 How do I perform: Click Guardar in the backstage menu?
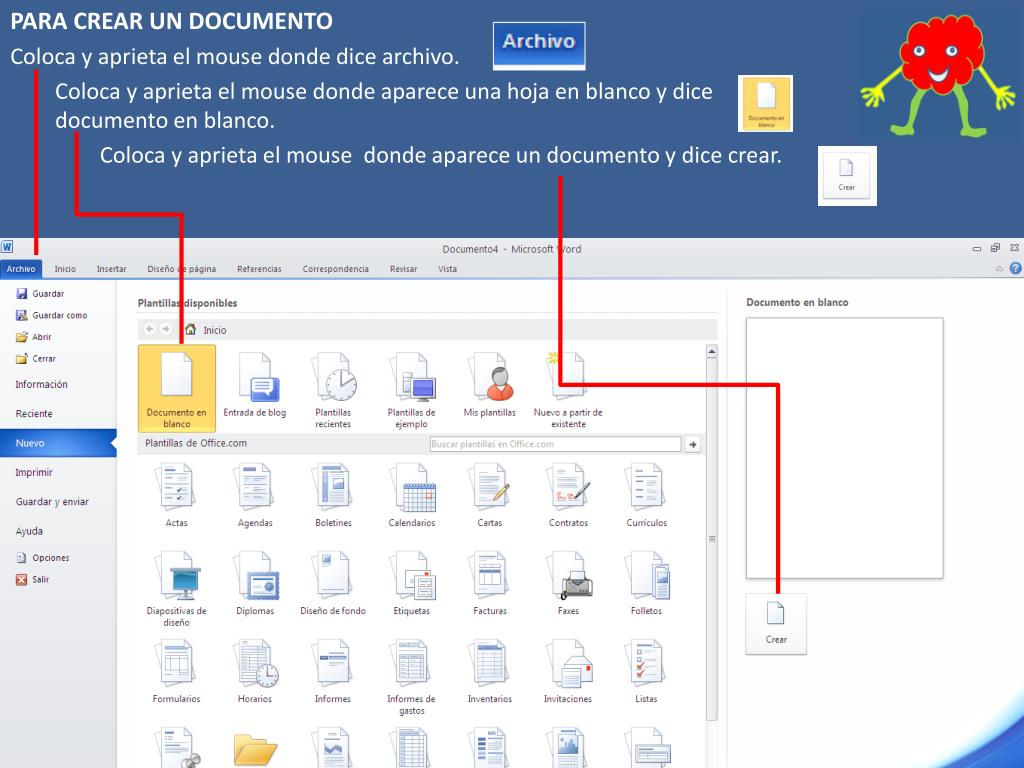[40, 294]
